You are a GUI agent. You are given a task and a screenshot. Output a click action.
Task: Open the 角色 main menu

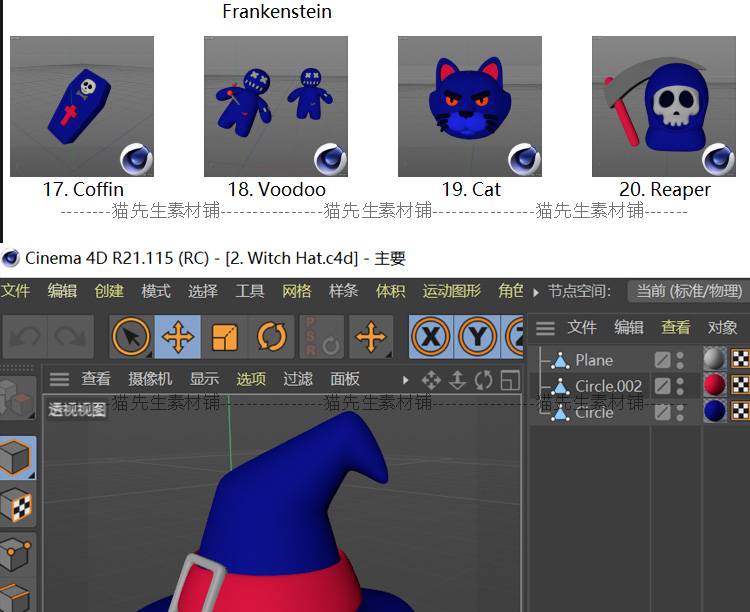511,291
